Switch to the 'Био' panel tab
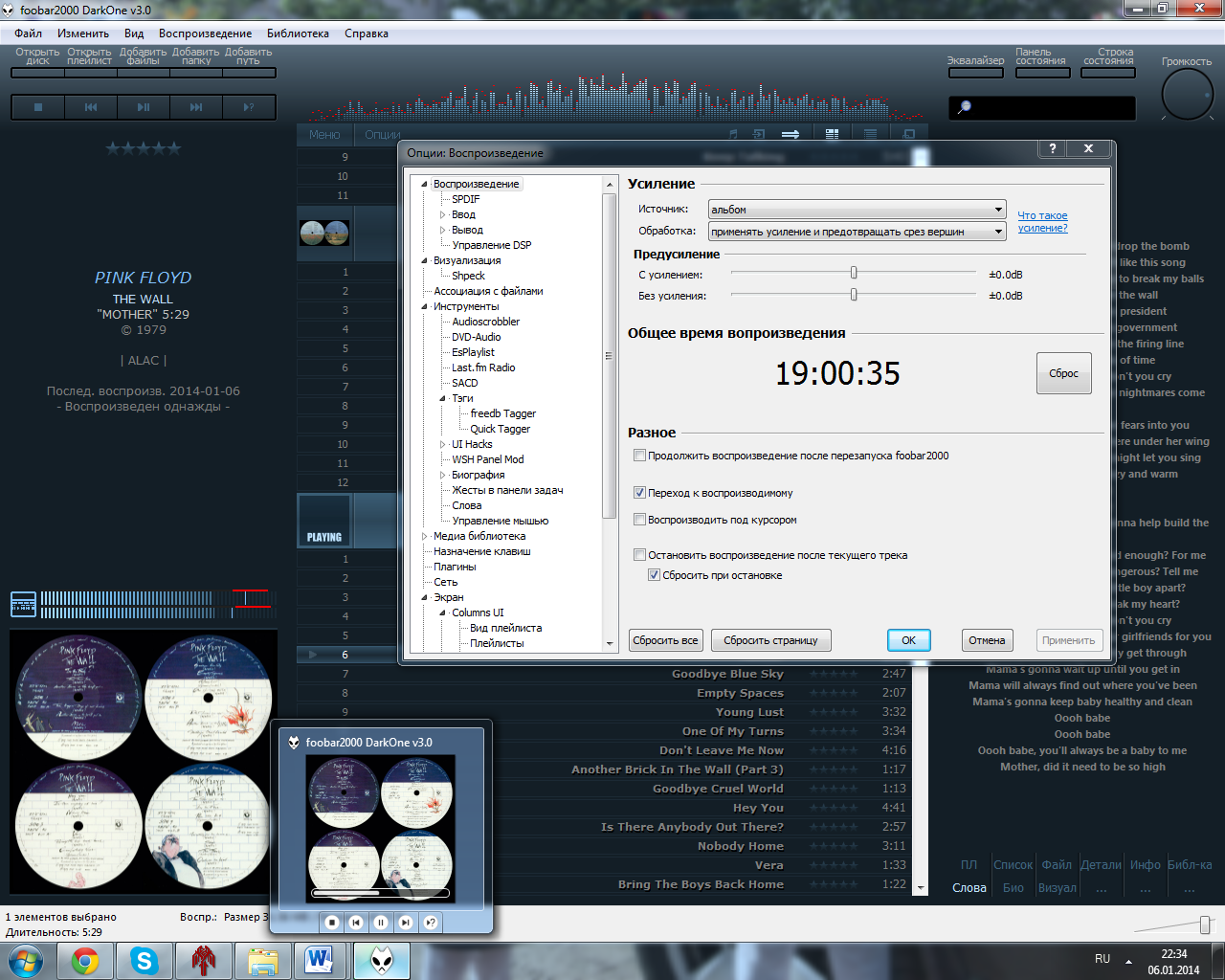Viewport: 1225px width, 980px height. click(x=1013, y=888)
